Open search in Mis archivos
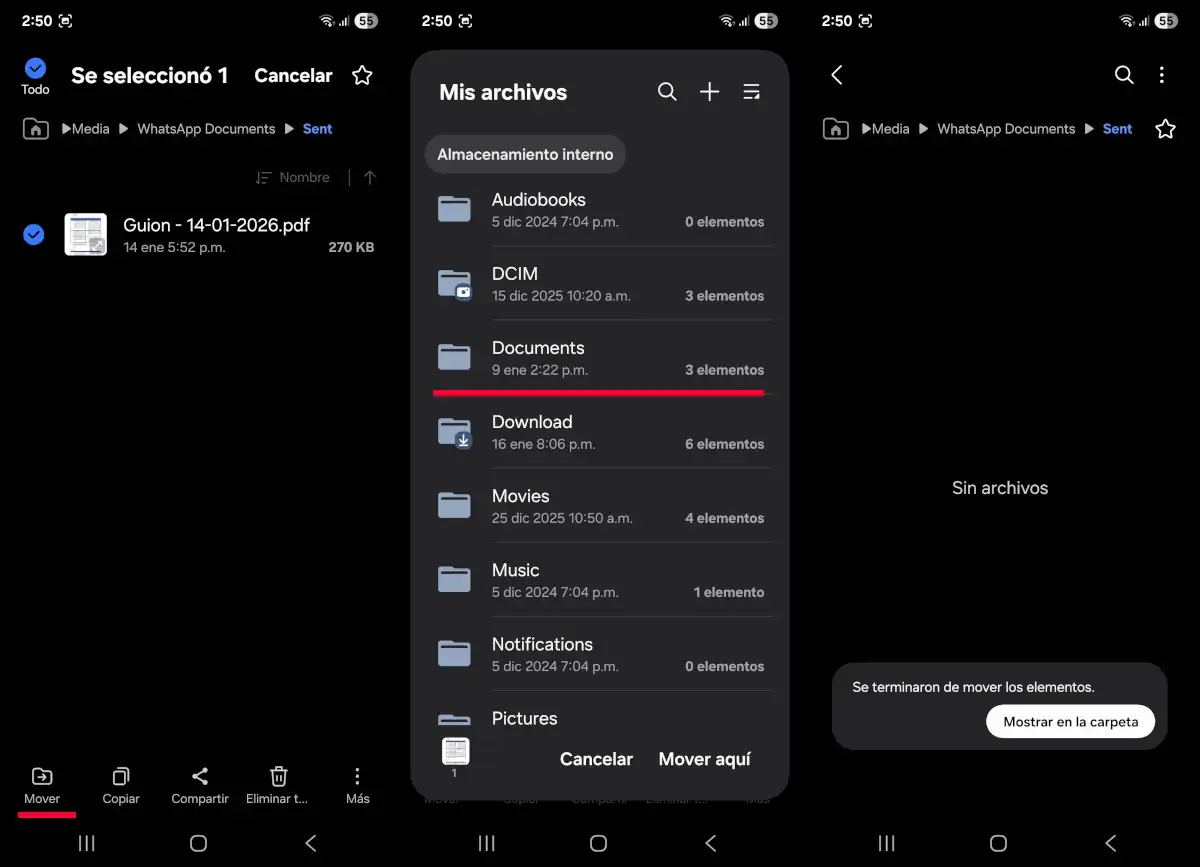The width and height of the screenshot is (1200, 867). pos(667,91)
